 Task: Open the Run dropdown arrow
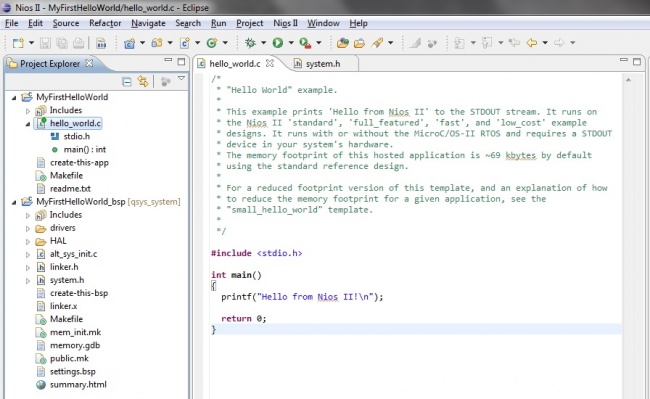click(x=291, y=43)
